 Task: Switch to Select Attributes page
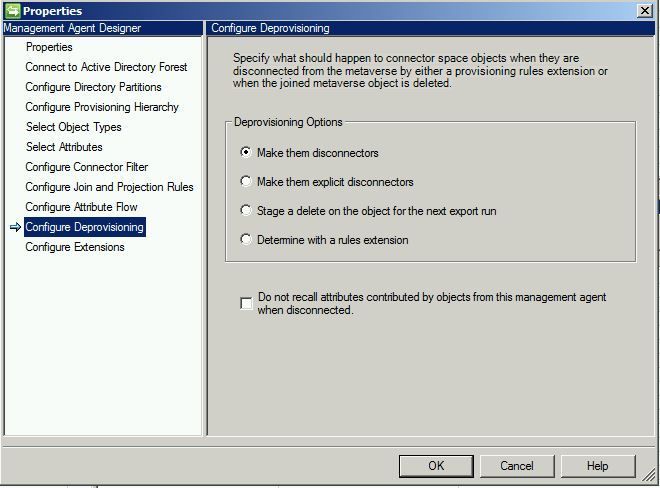click(x=64, y=147)
